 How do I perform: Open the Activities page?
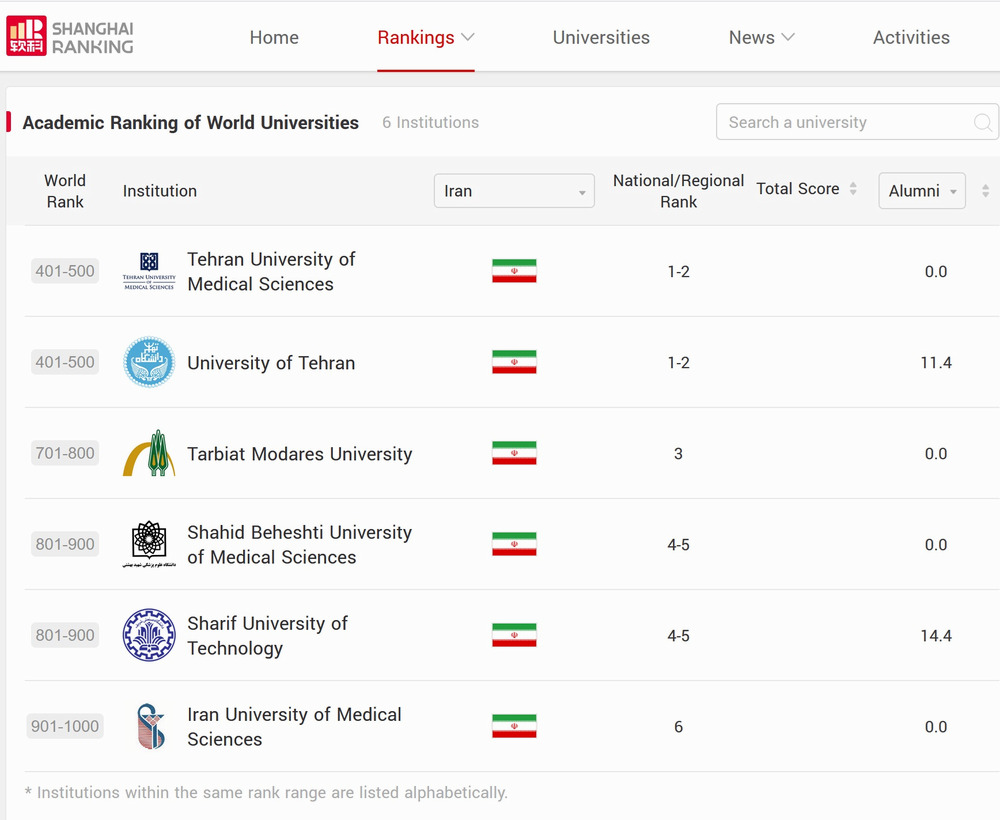coord(911,38)
